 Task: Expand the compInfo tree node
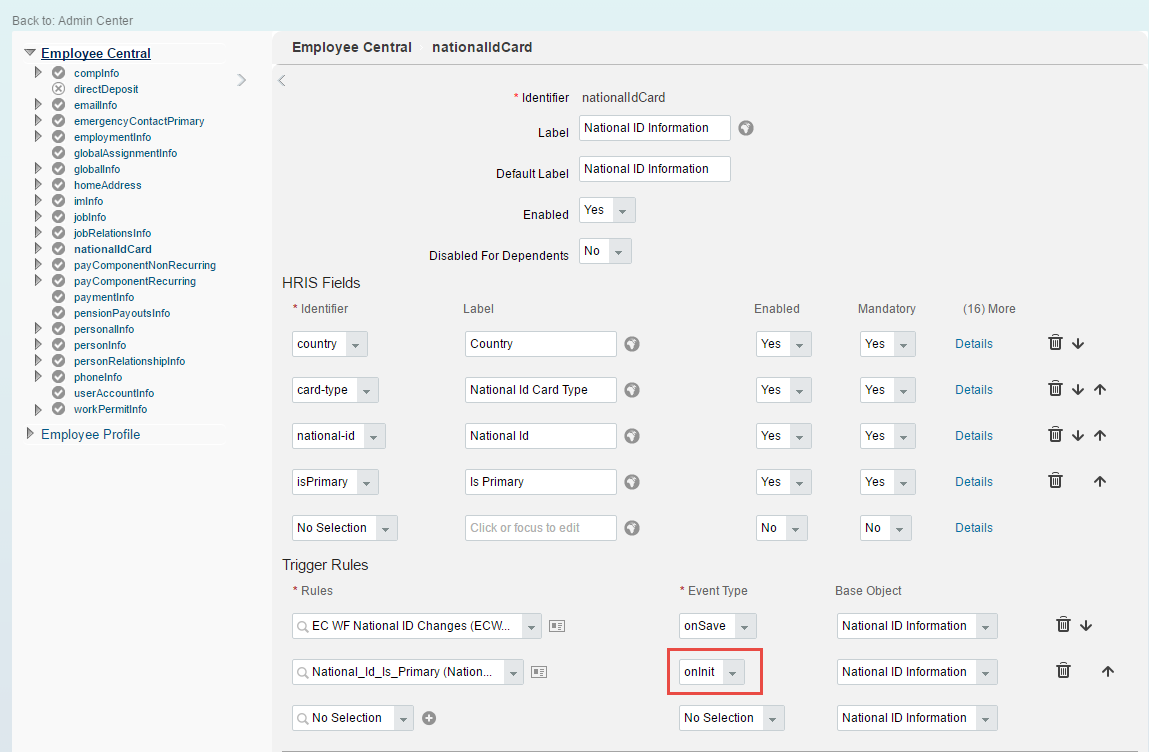pos(38,73)
